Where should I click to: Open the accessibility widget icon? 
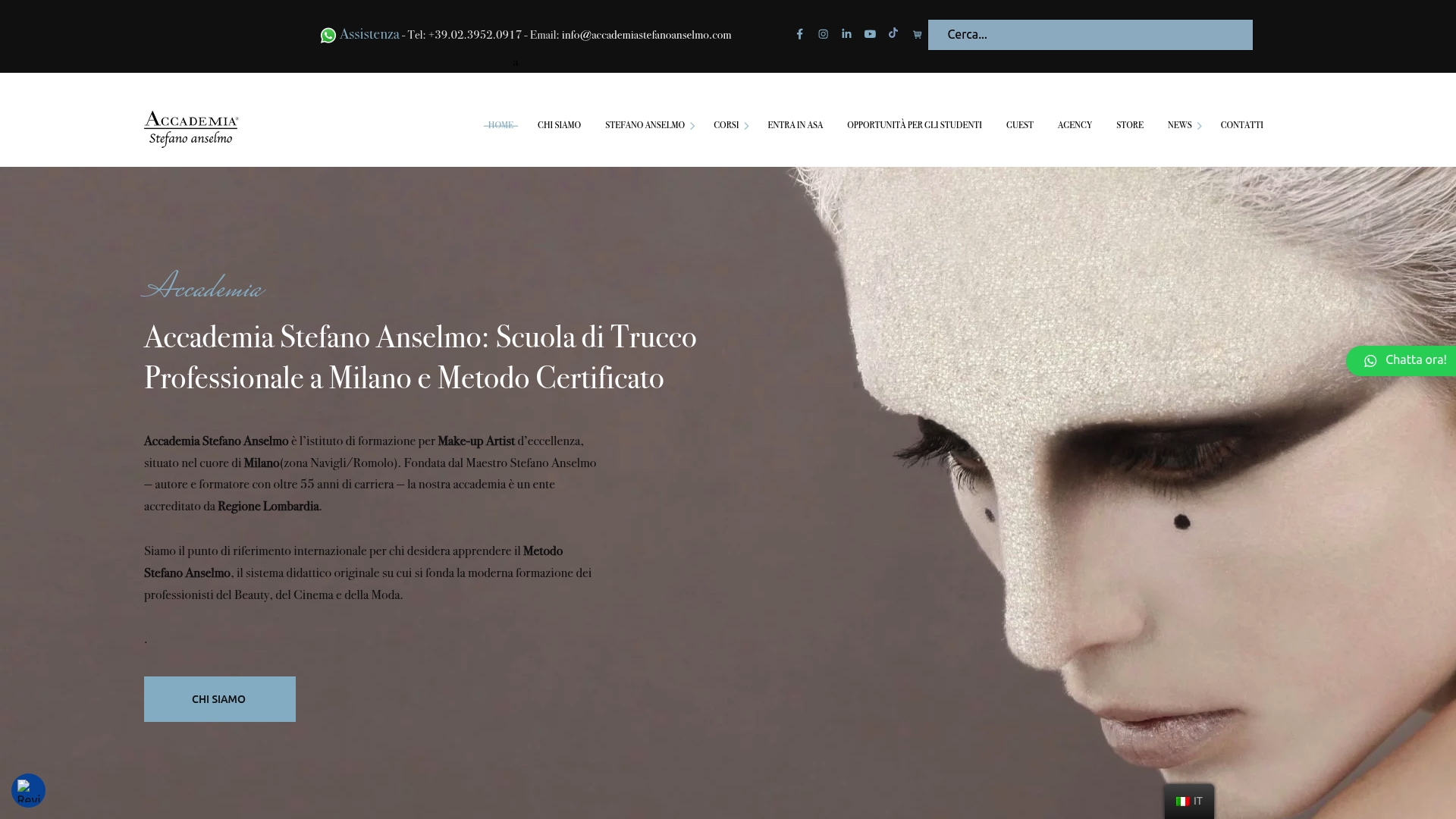[28, 790]
